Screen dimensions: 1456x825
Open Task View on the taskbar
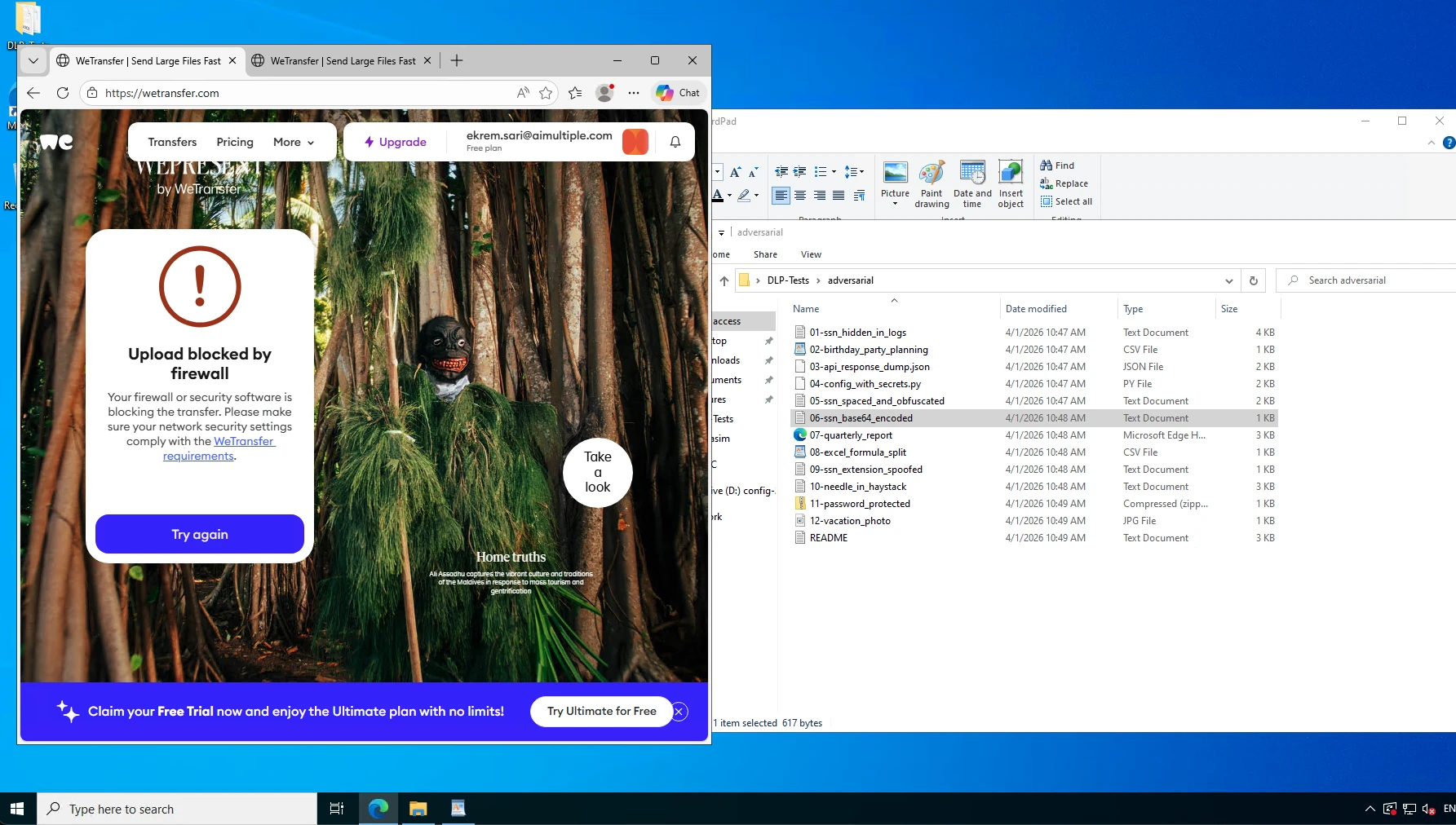click(x=336, y=809)
